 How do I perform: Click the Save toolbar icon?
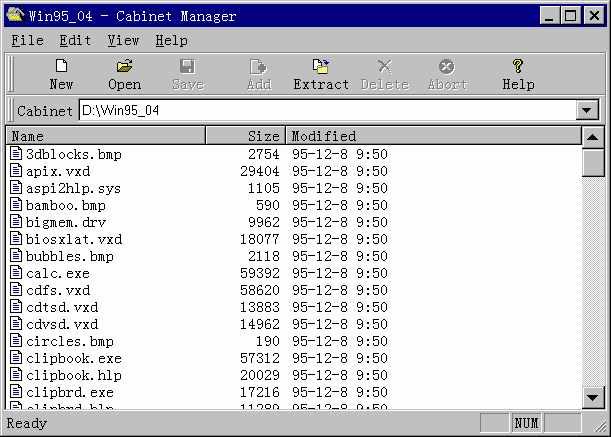(x=187, y=67)
